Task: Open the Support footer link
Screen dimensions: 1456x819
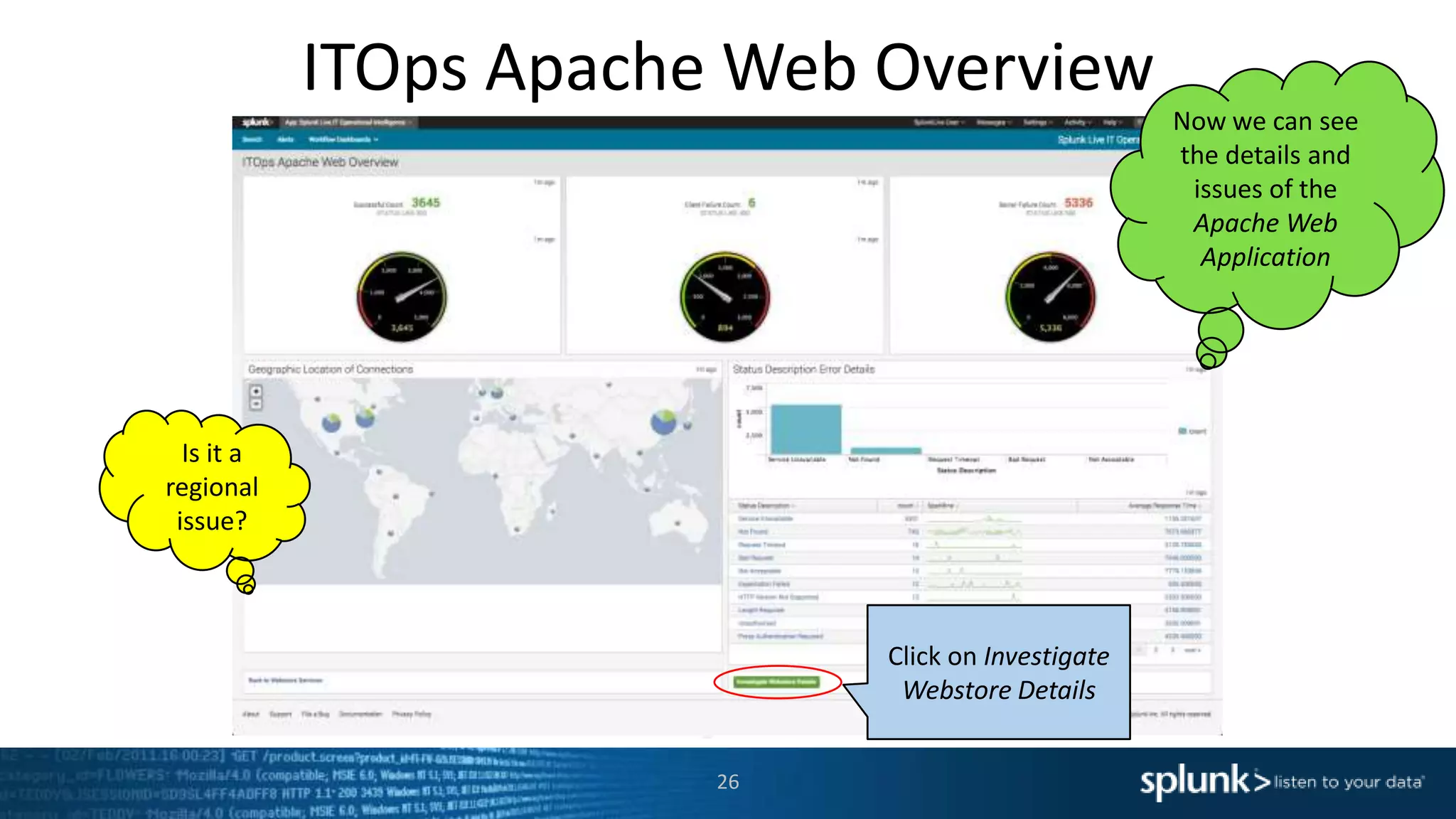Action: (280, 714)
